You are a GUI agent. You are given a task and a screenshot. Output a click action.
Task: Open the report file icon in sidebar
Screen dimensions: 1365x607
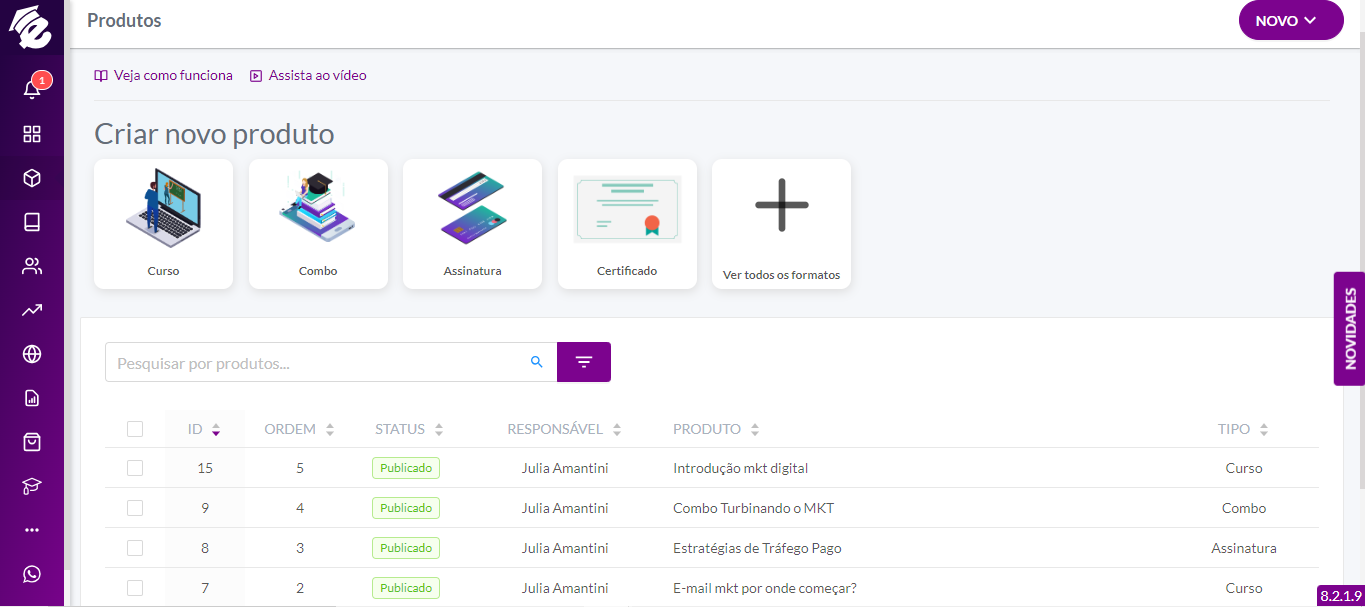click(x=32, y=398)
